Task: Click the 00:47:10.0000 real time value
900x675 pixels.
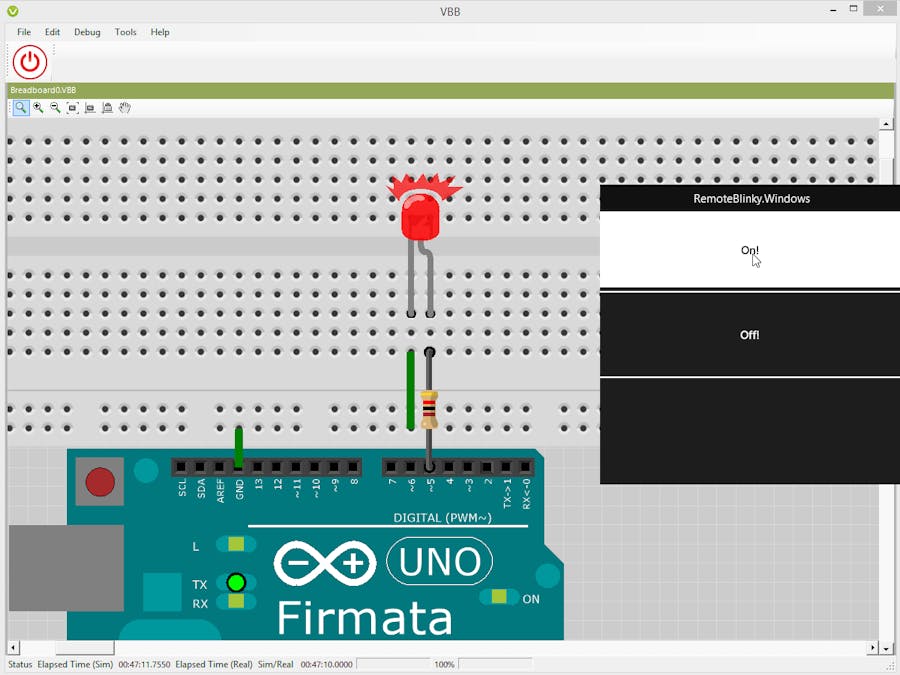Action: coord(327,664)
